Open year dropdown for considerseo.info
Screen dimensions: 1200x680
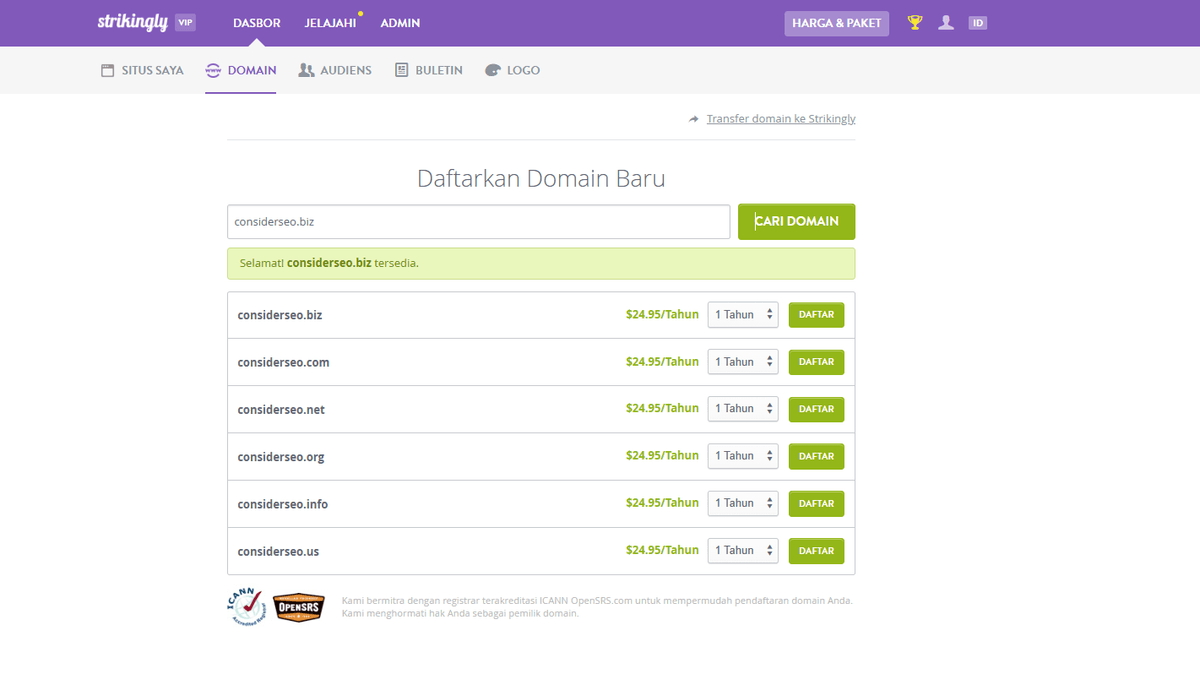(x=743, y=503)
